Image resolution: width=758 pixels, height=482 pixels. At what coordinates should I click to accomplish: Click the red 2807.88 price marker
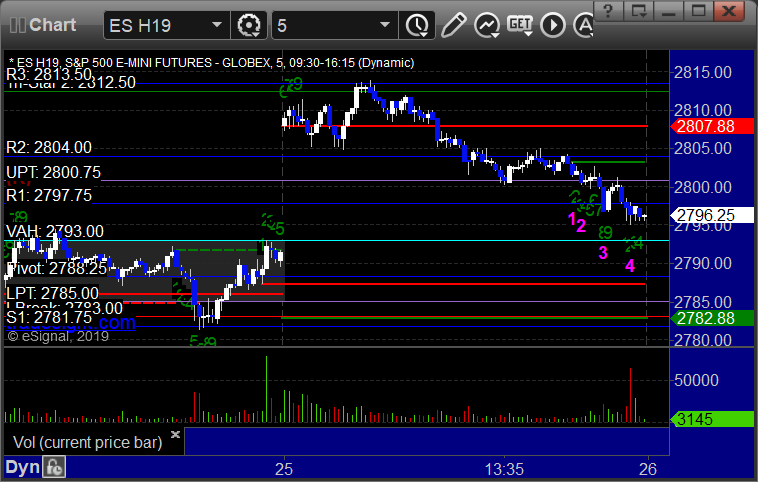pos(712,126)
